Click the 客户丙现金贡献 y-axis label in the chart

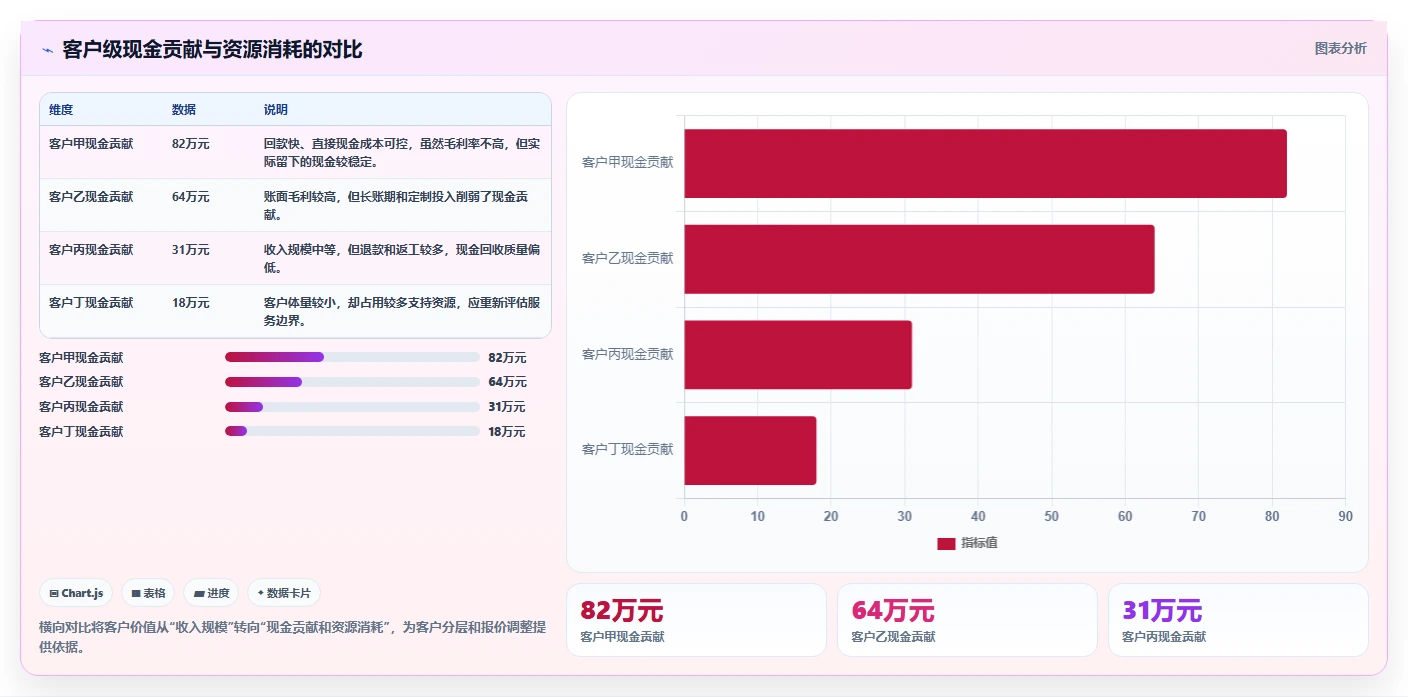(x=628, y=354)
